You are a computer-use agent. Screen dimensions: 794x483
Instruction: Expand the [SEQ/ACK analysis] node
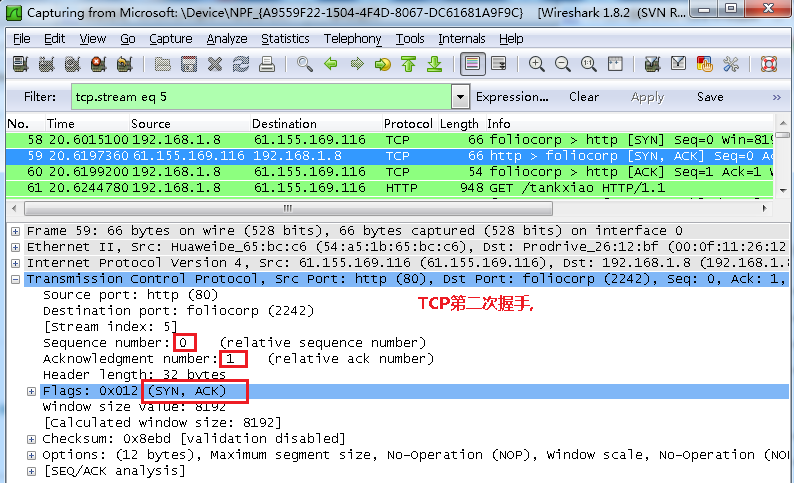click(31, 471)
